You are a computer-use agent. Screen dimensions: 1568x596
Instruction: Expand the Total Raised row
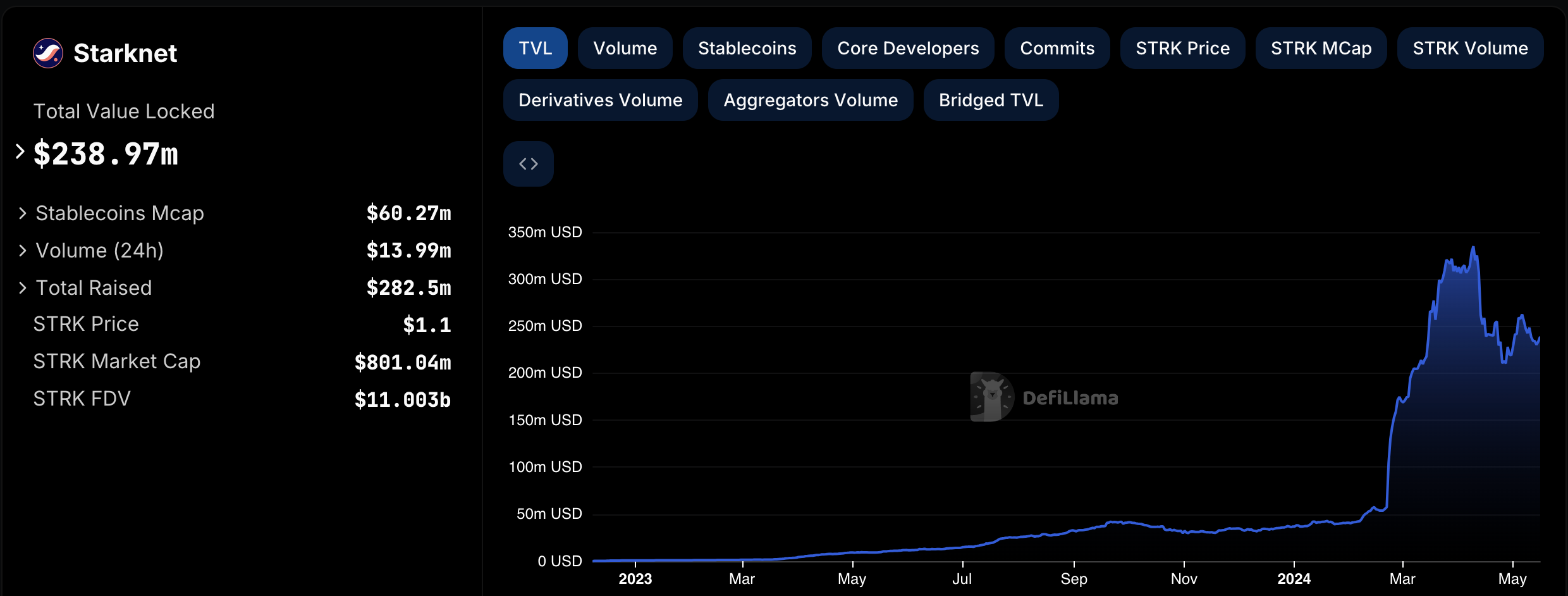[23, 288]
